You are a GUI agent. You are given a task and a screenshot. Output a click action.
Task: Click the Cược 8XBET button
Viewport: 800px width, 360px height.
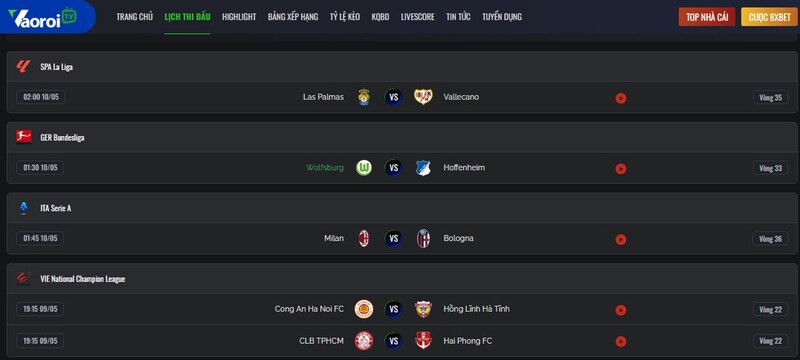pos(769,17)
